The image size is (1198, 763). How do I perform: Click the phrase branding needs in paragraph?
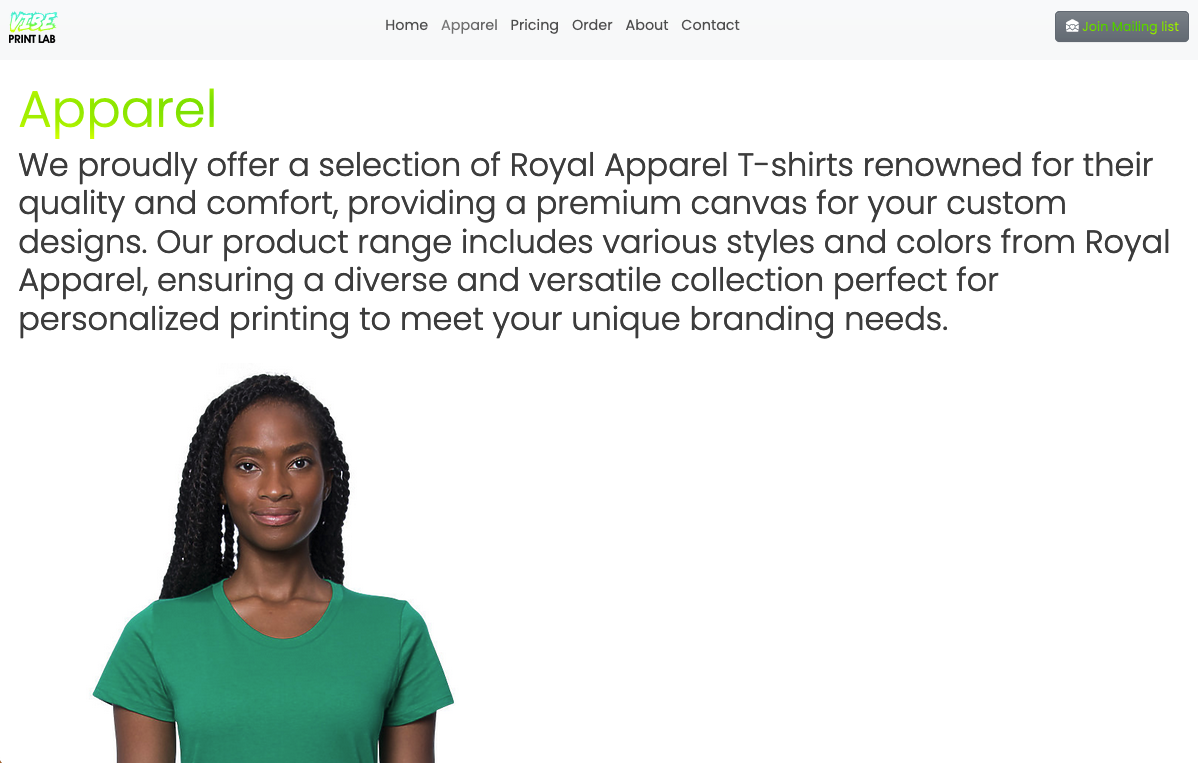(x=818, y=319)
